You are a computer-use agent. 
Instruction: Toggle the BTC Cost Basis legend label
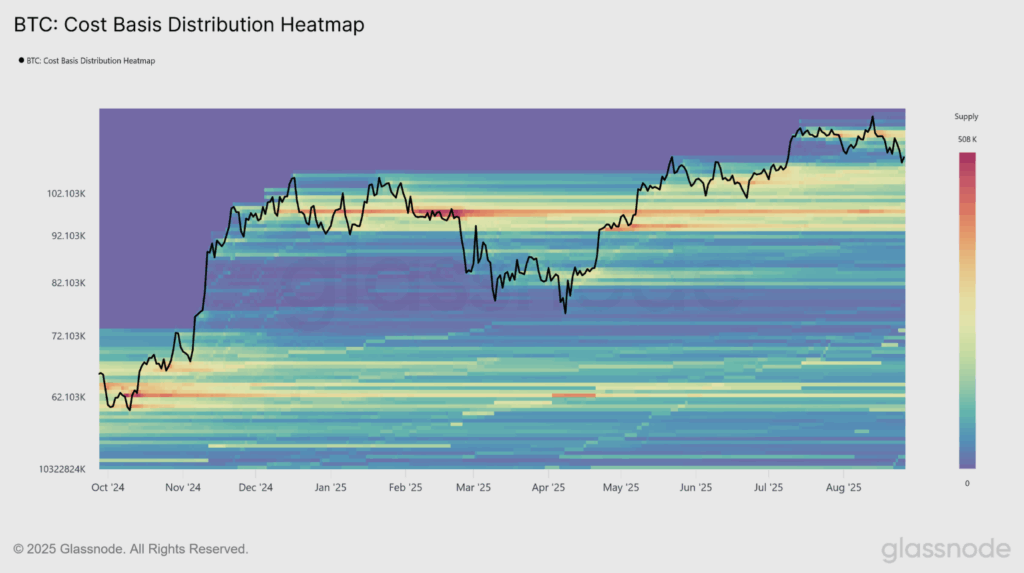pyautogui.click(x=91, y=61)
